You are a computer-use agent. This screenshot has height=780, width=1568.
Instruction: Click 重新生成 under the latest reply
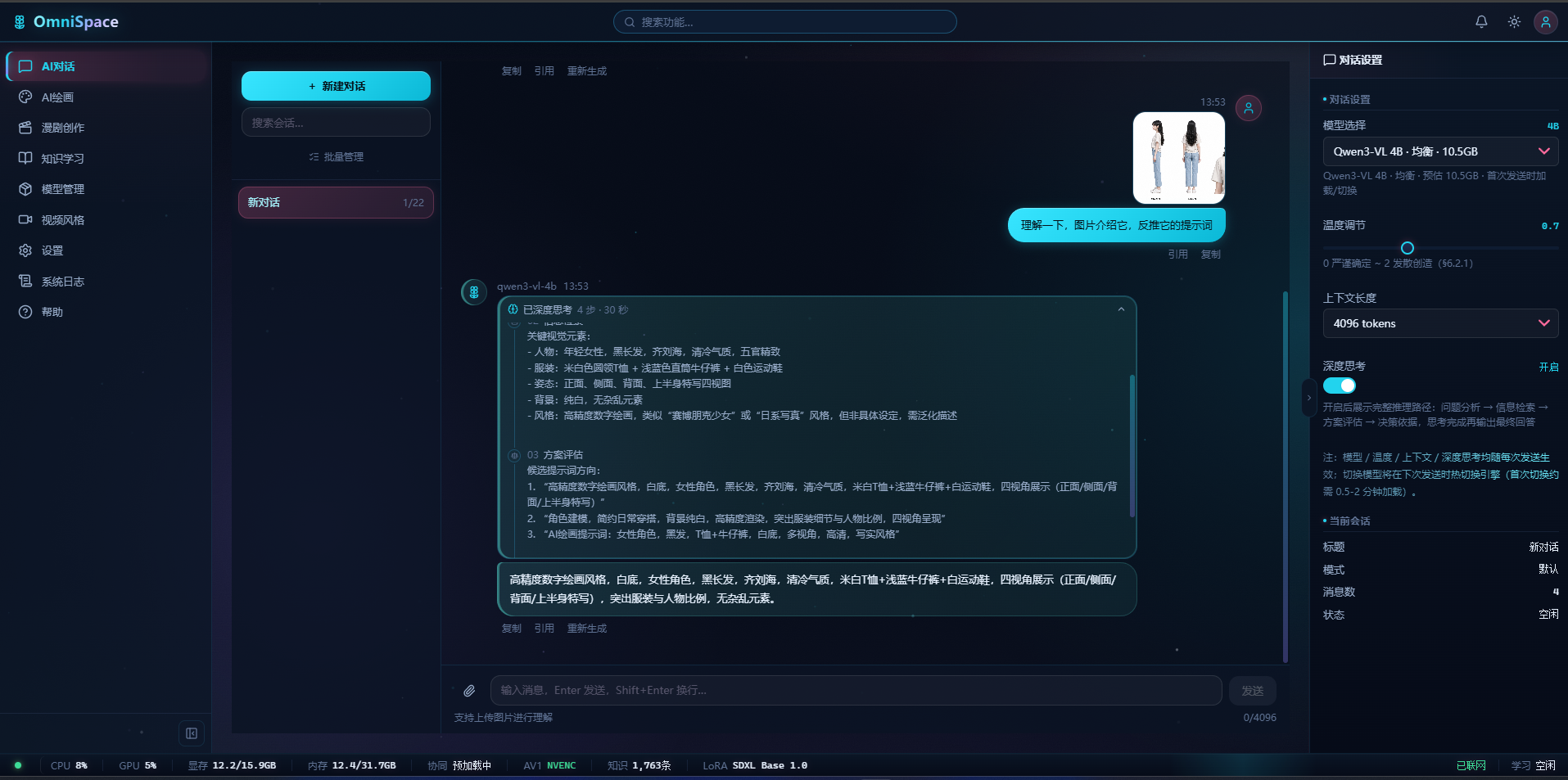tap(587, 629)
